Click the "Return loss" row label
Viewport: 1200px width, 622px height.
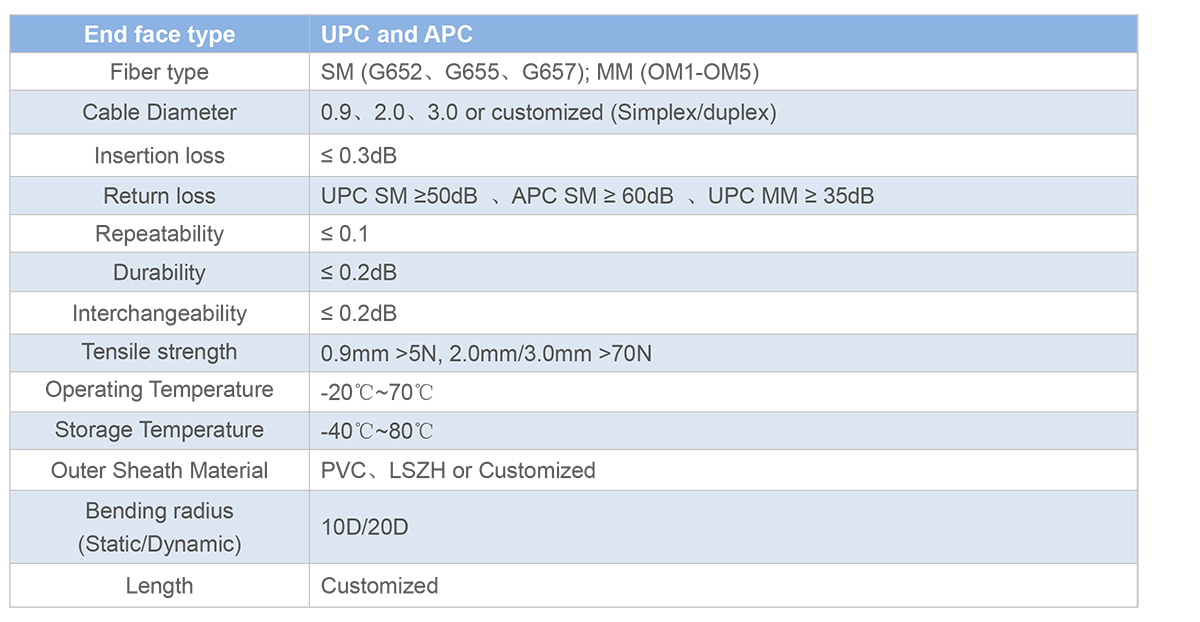coord(160,196)
